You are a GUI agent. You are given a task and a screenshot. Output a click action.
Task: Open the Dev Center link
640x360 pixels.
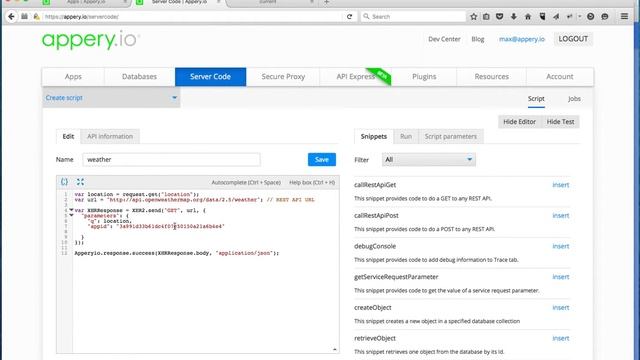pos(444,39)
